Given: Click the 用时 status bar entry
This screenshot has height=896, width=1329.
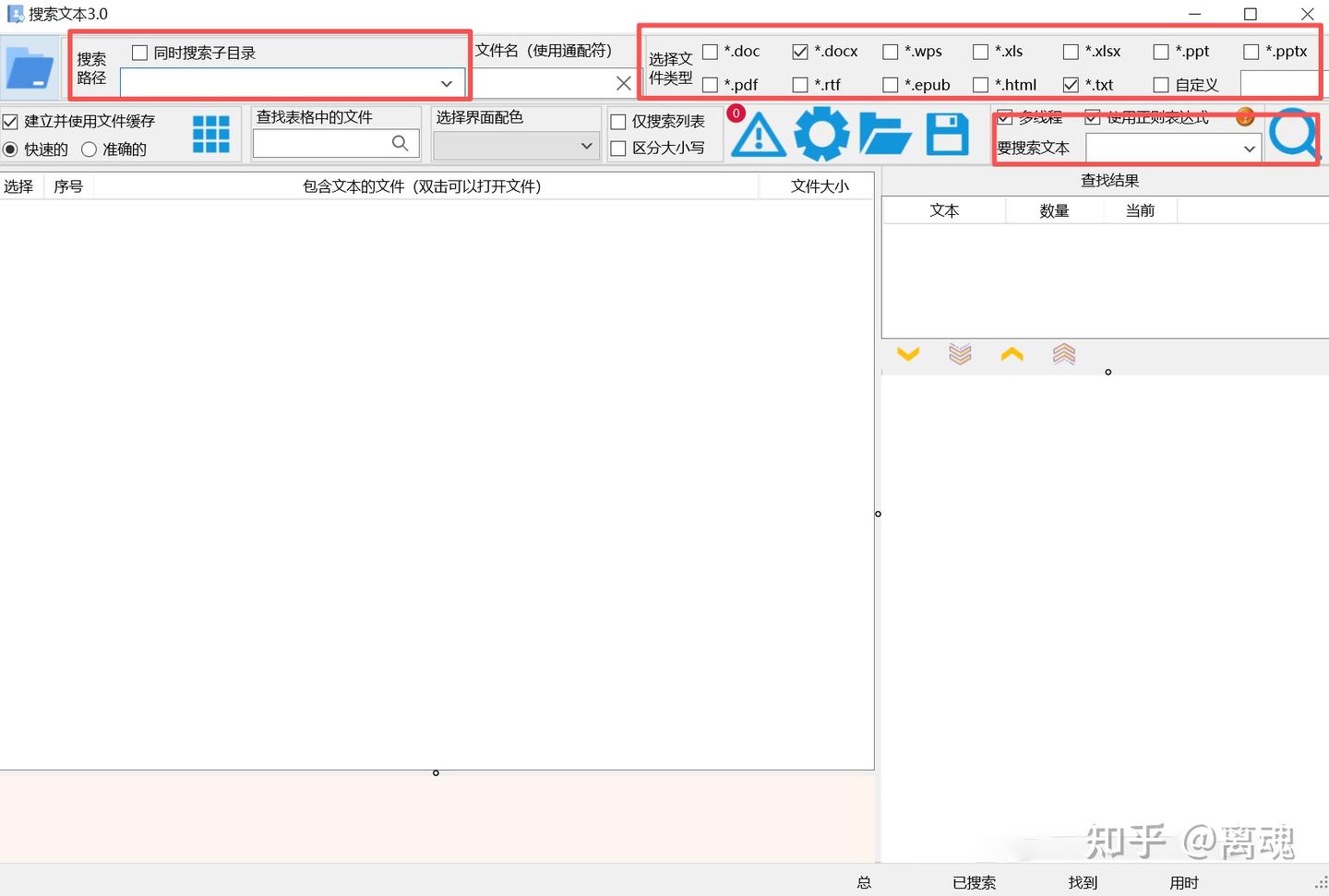Looking at the screenshot, I should point(1184,883).
